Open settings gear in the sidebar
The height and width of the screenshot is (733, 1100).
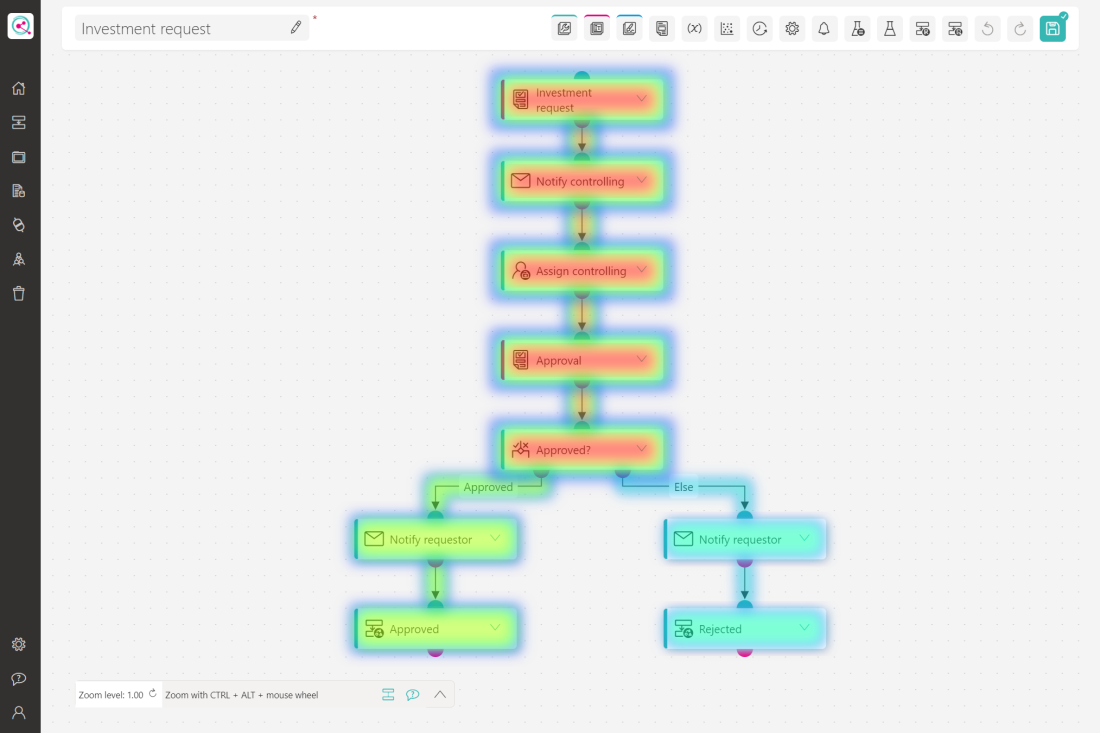19,644
